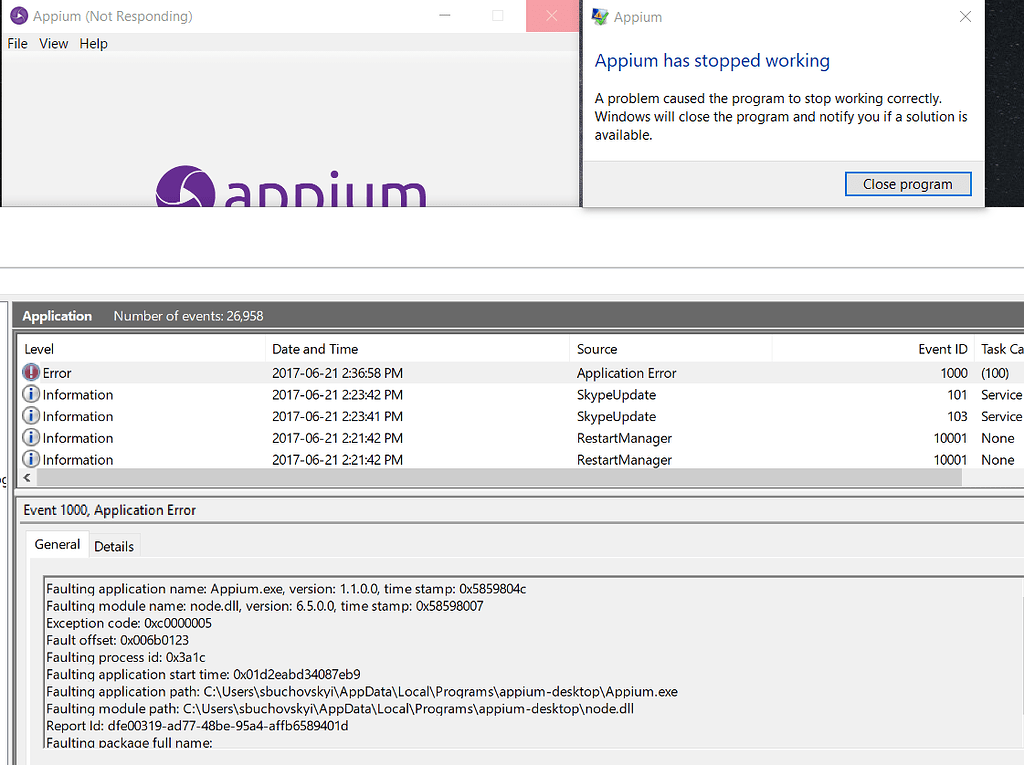Click the Appium logo icon in title bar

point(19,16)
